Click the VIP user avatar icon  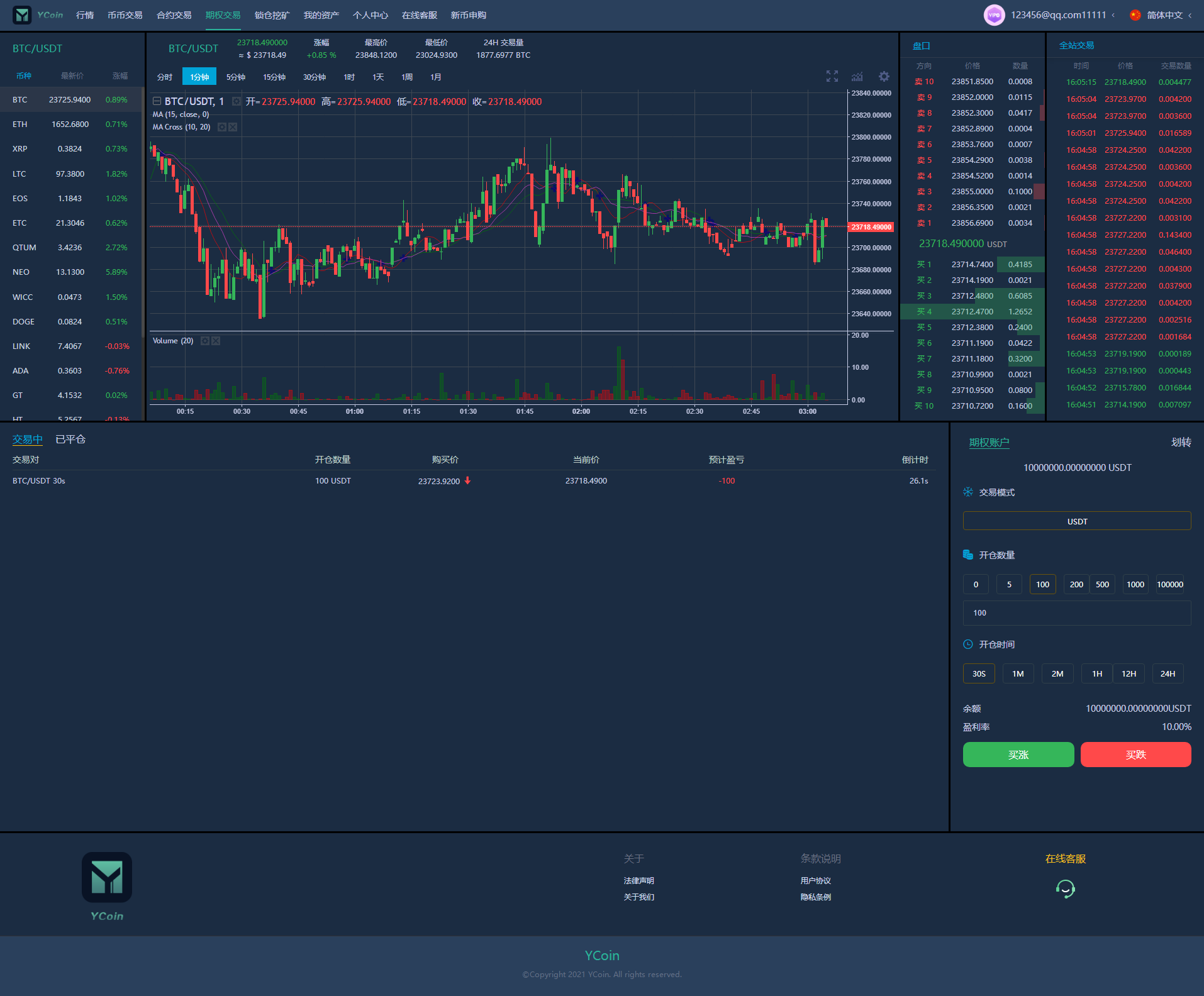click(994, 15)
